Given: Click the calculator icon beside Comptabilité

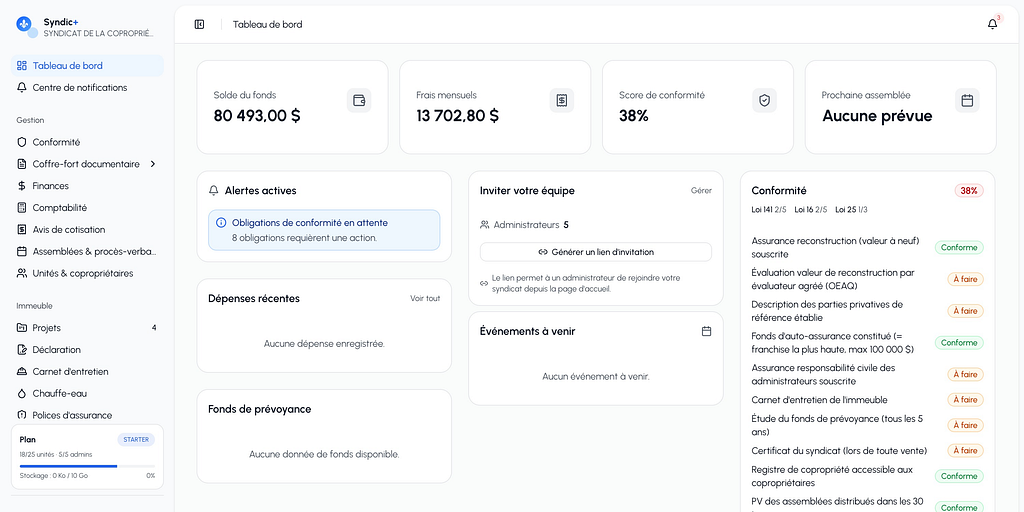Looking at the screenshot, I should [22, 208].
